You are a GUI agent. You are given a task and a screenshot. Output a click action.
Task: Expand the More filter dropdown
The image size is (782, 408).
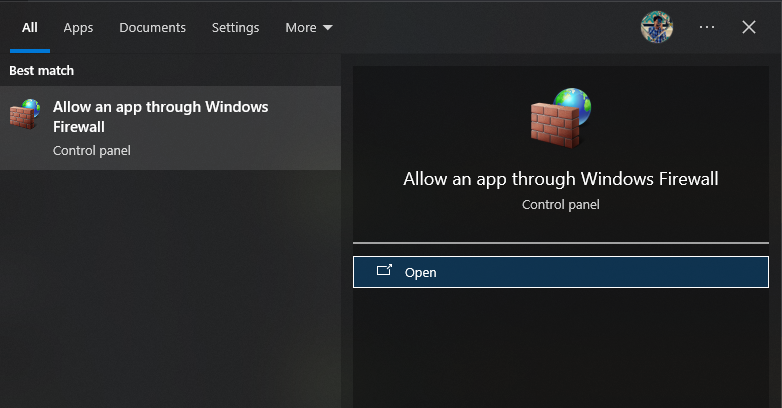coord(309,27)
